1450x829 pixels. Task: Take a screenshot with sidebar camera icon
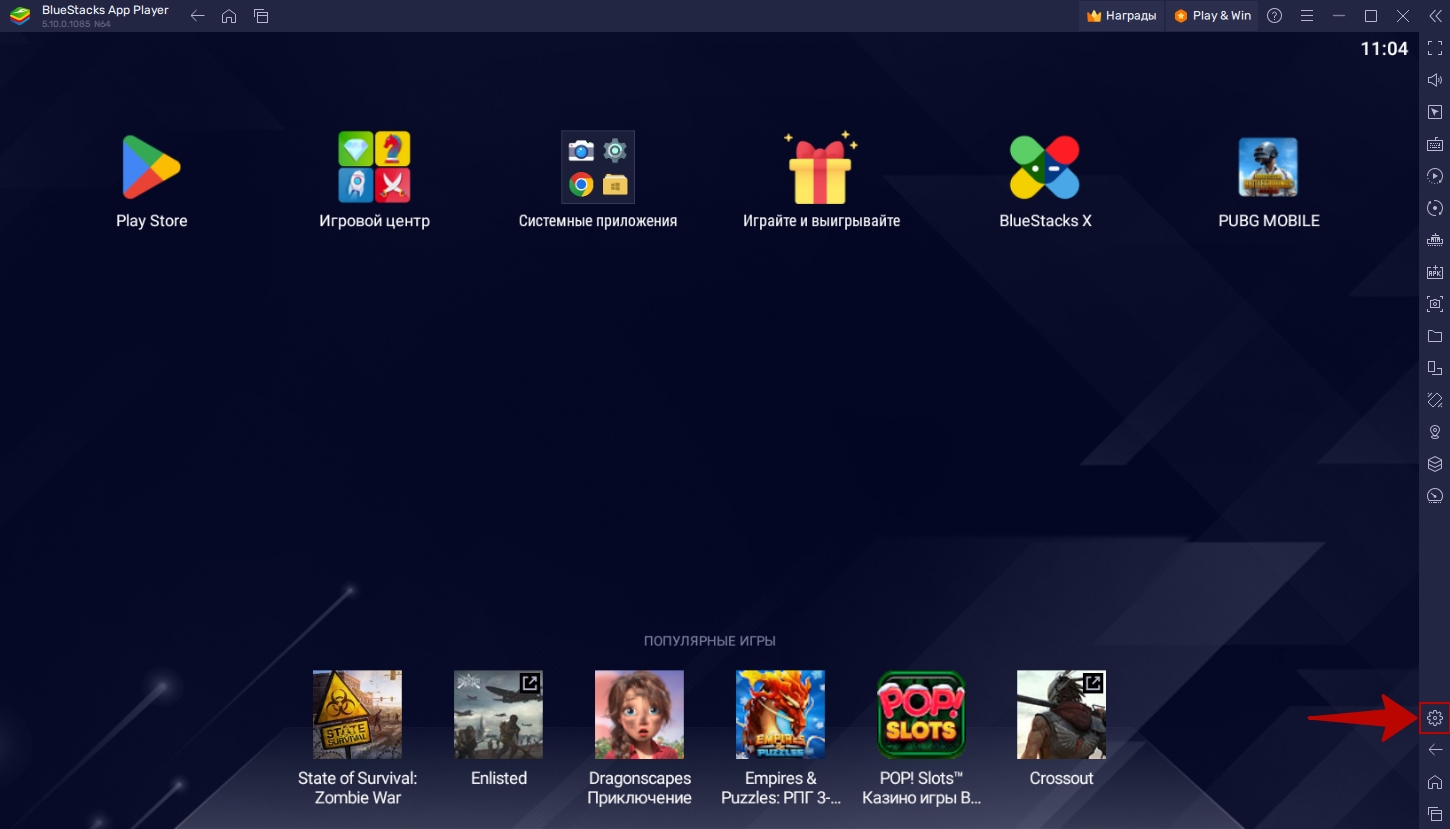1435,304
